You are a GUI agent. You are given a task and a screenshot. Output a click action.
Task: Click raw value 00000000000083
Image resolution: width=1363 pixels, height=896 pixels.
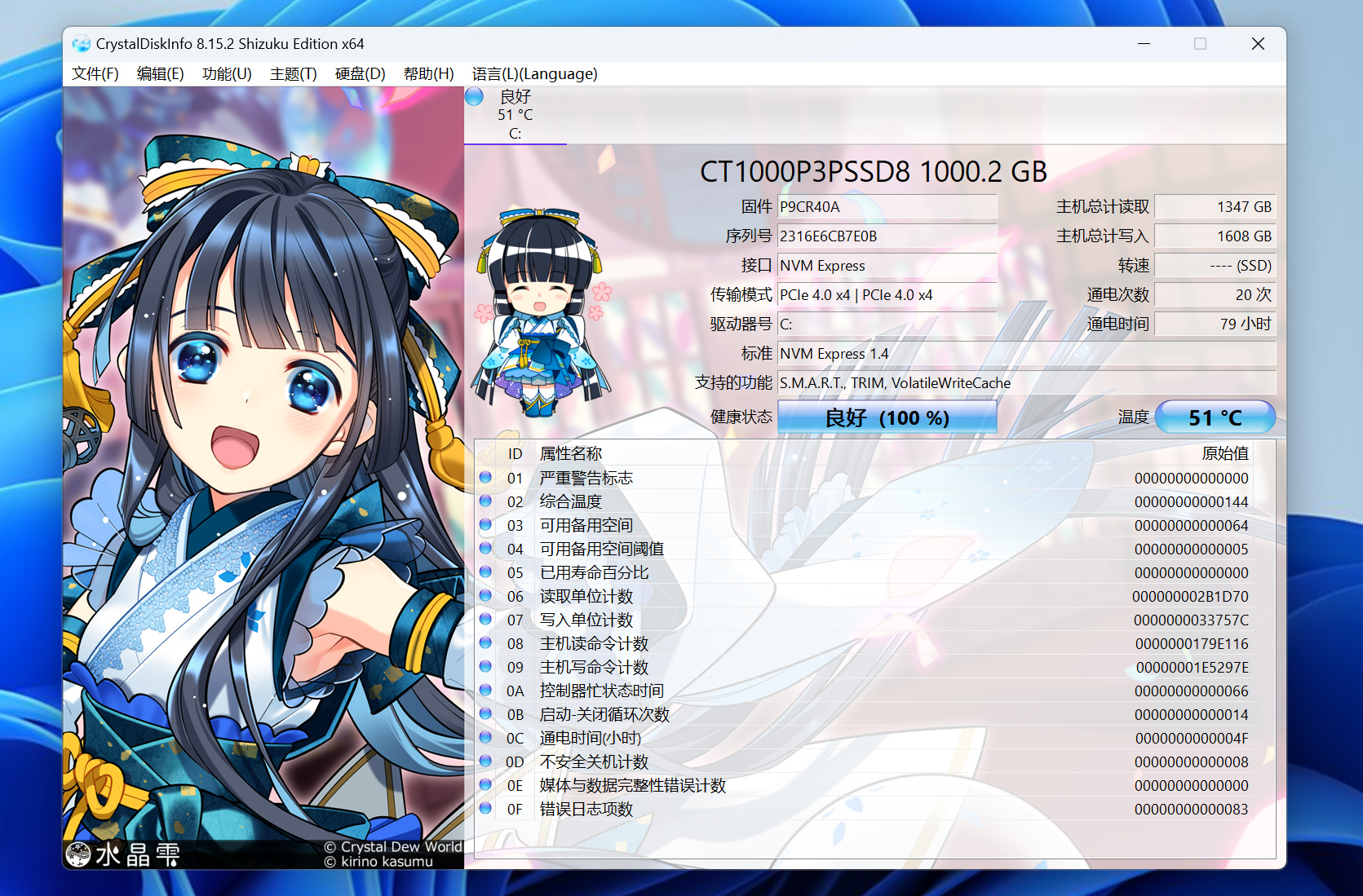(1191, 810)
